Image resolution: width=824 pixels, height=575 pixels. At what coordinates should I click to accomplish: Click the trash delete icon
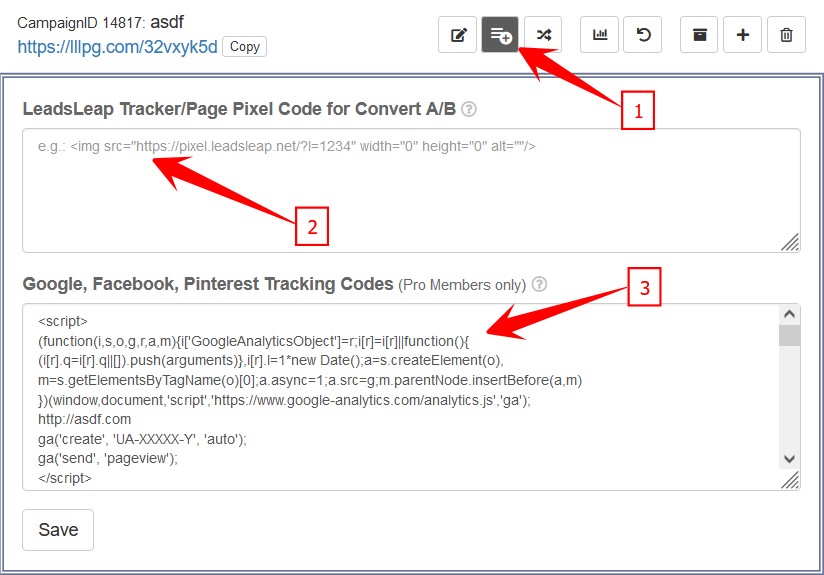point(786,35)
